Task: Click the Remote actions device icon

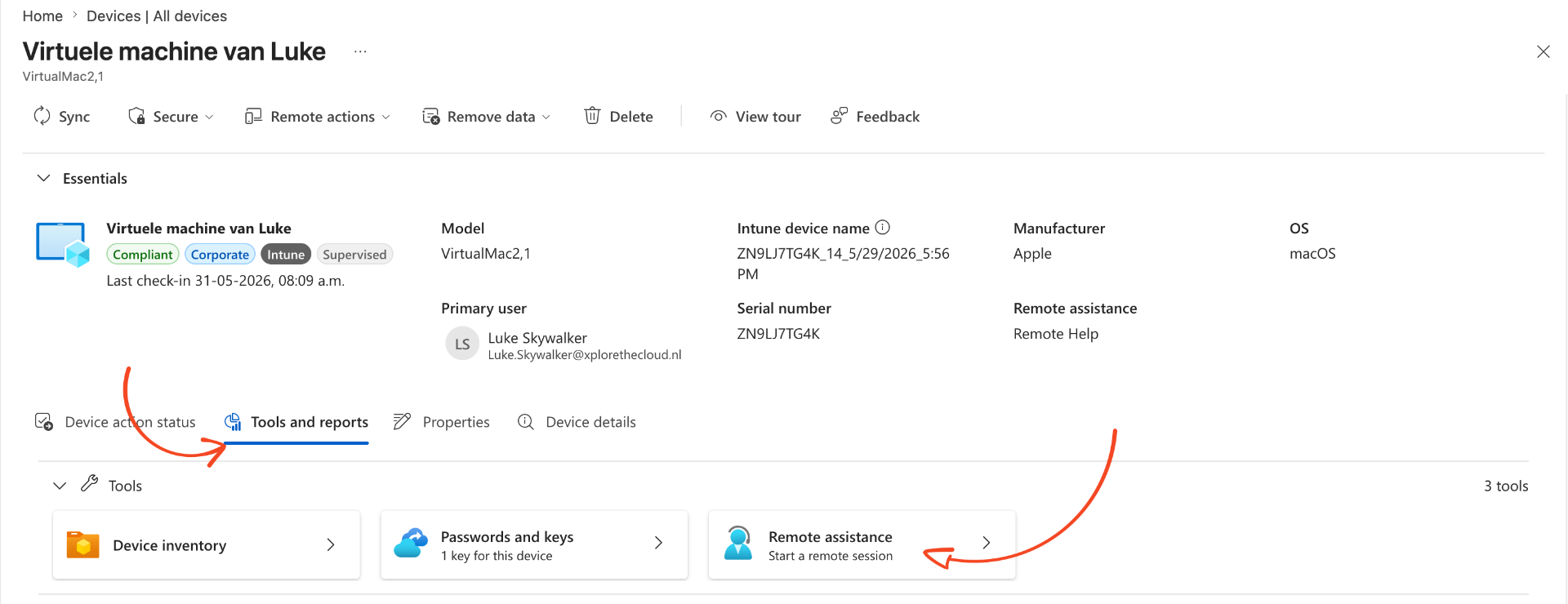Action: (253, 116)
